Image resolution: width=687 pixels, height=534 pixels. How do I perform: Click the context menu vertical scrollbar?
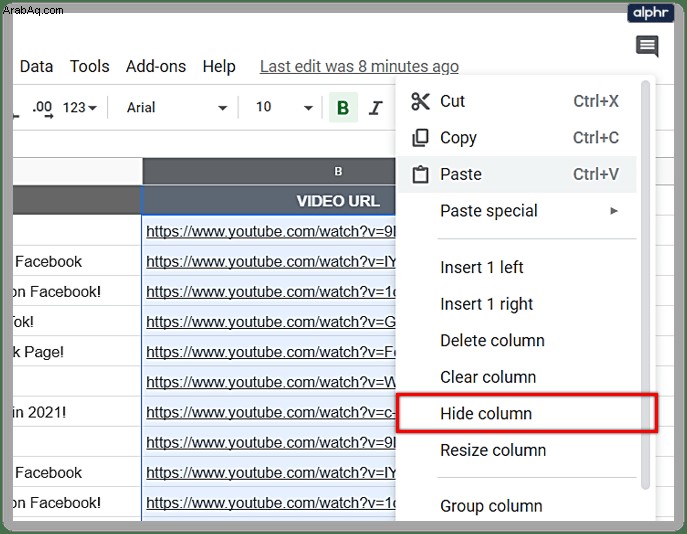point(645,285)
